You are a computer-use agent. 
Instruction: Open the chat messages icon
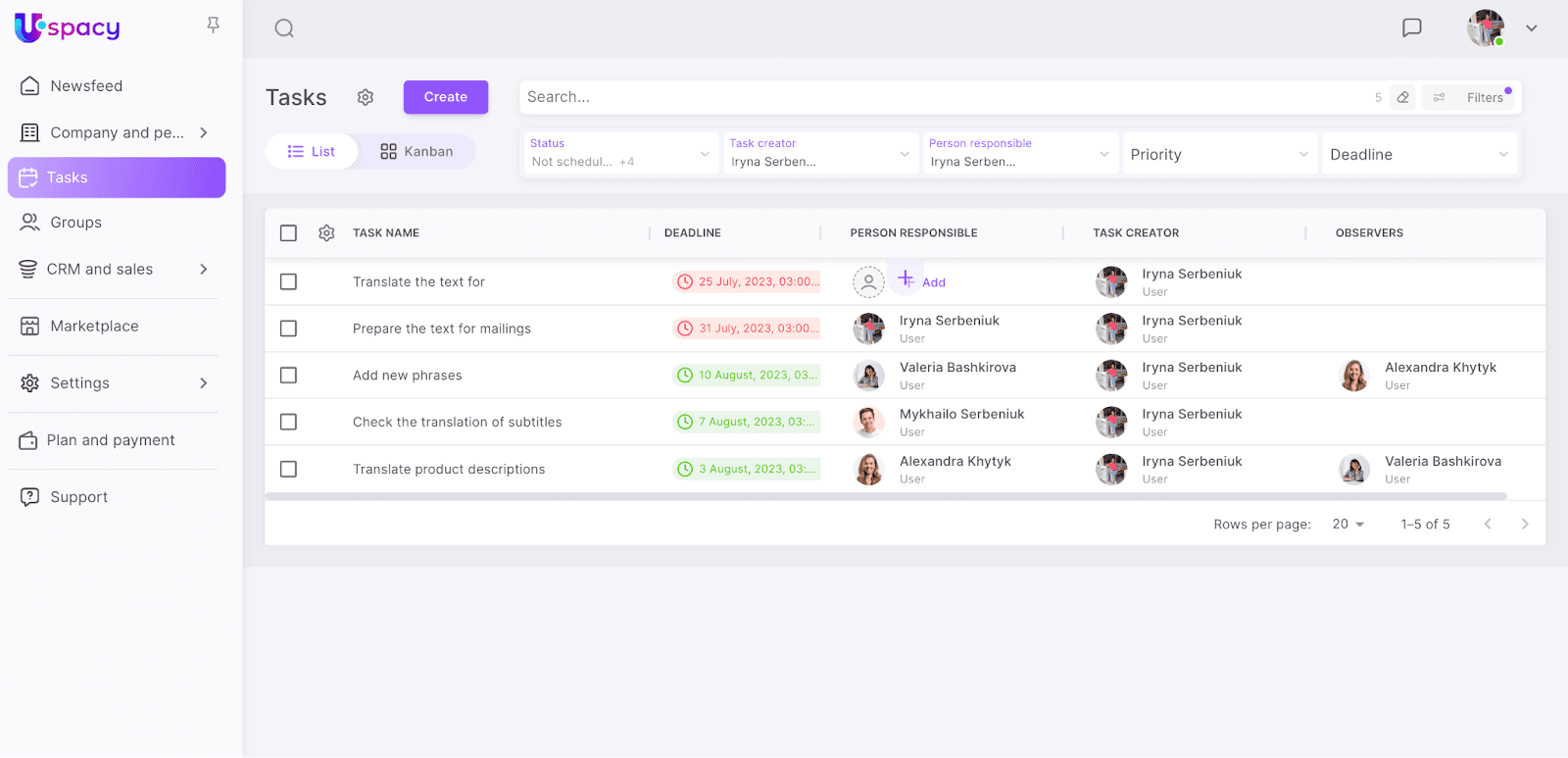pyautogui.click(x=1411, y=27)
